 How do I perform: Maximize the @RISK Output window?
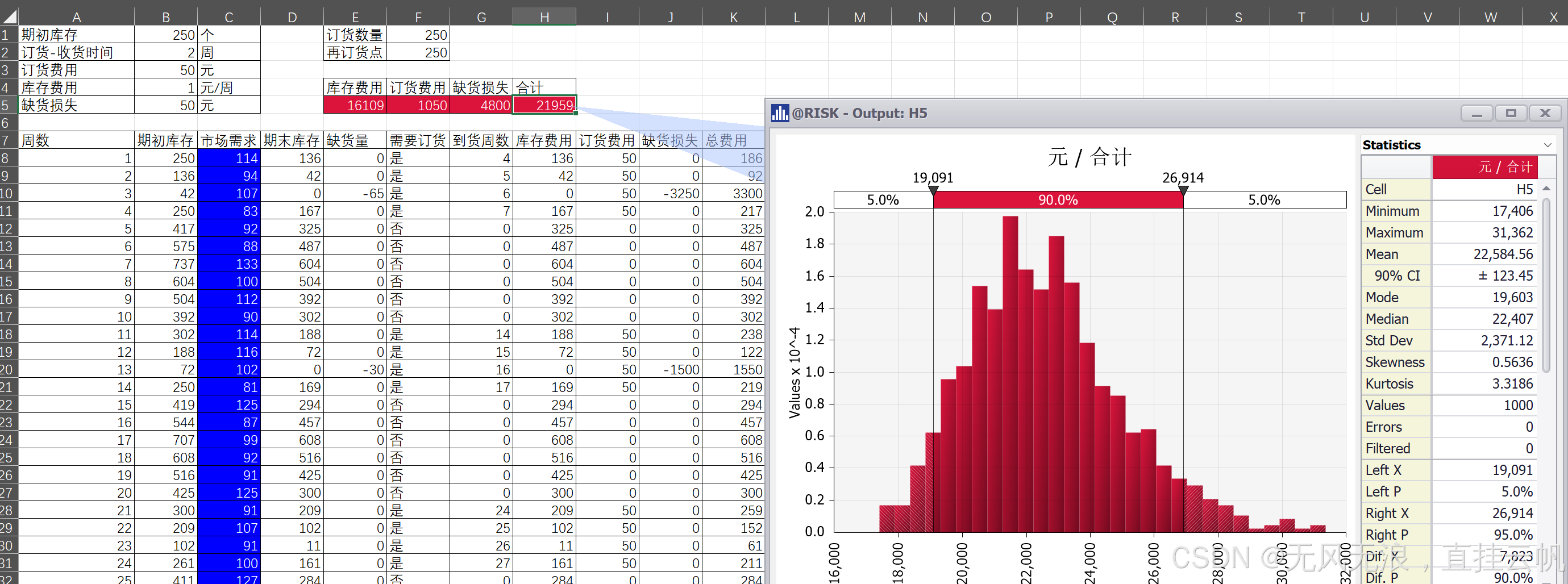(1511, 113)
